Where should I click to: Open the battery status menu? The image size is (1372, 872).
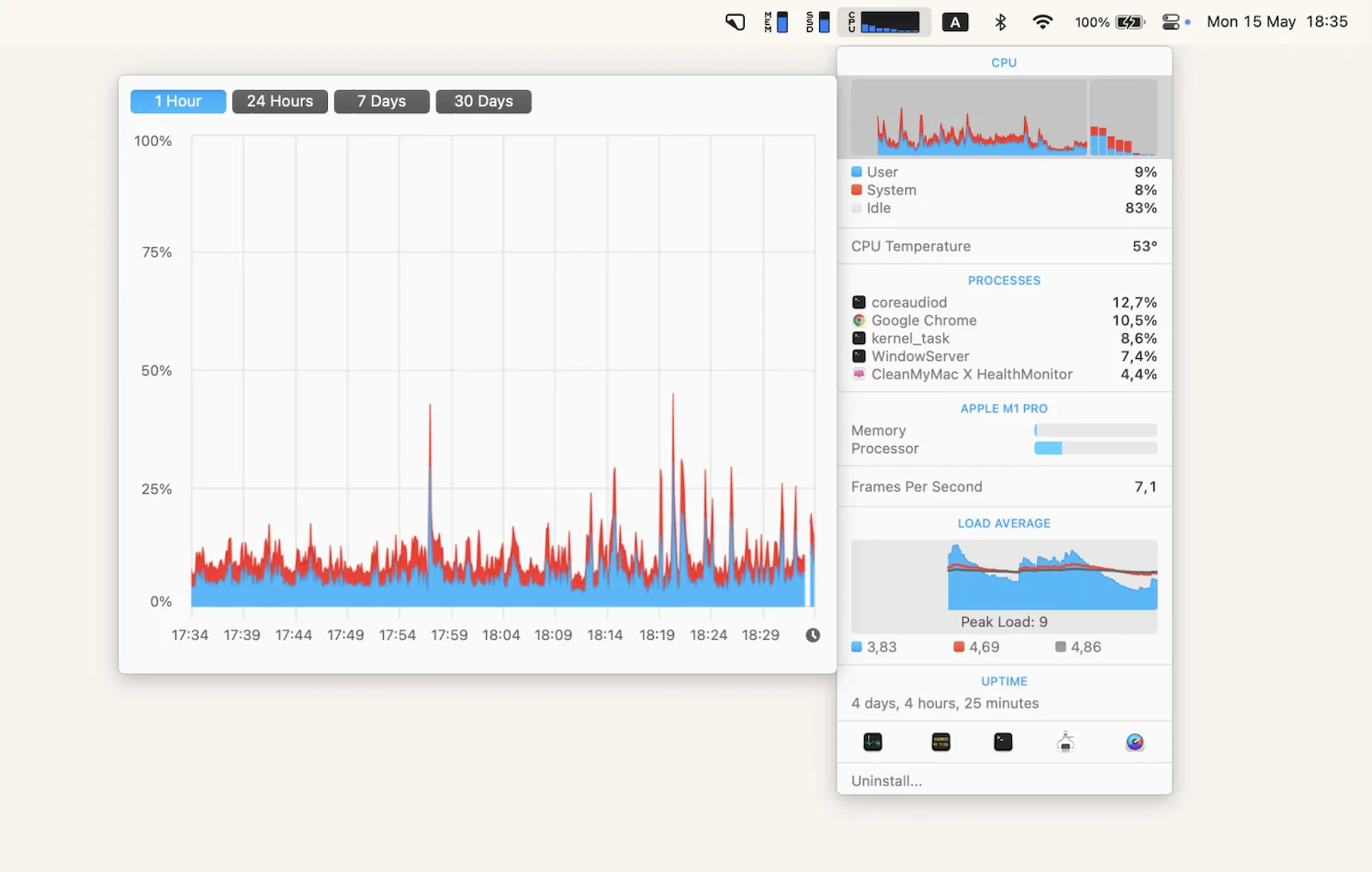1110,22
